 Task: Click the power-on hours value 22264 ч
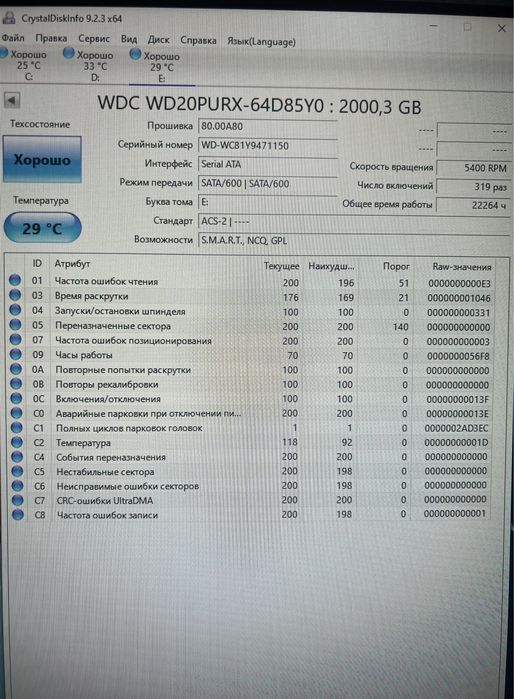473,205
